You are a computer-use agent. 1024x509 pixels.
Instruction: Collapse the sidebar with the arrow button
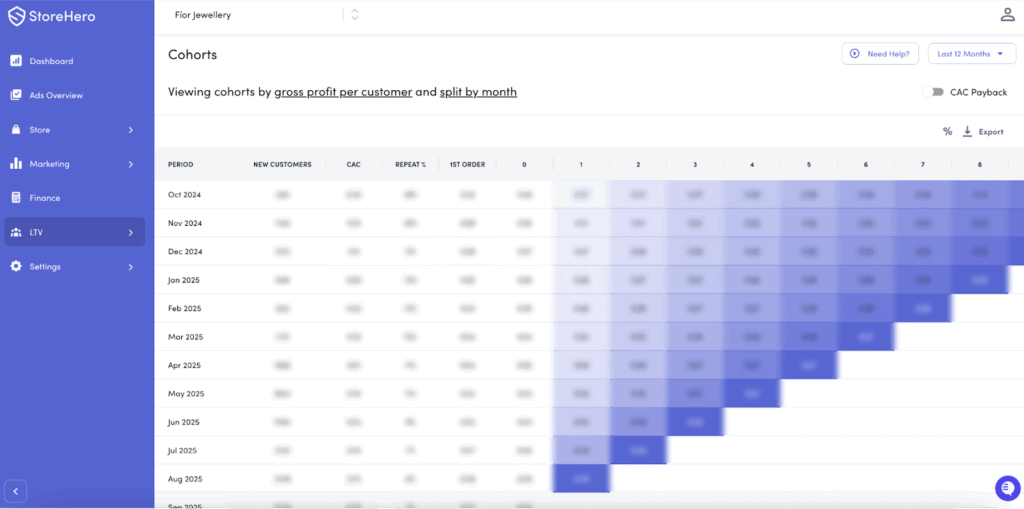tap(16, 491)
